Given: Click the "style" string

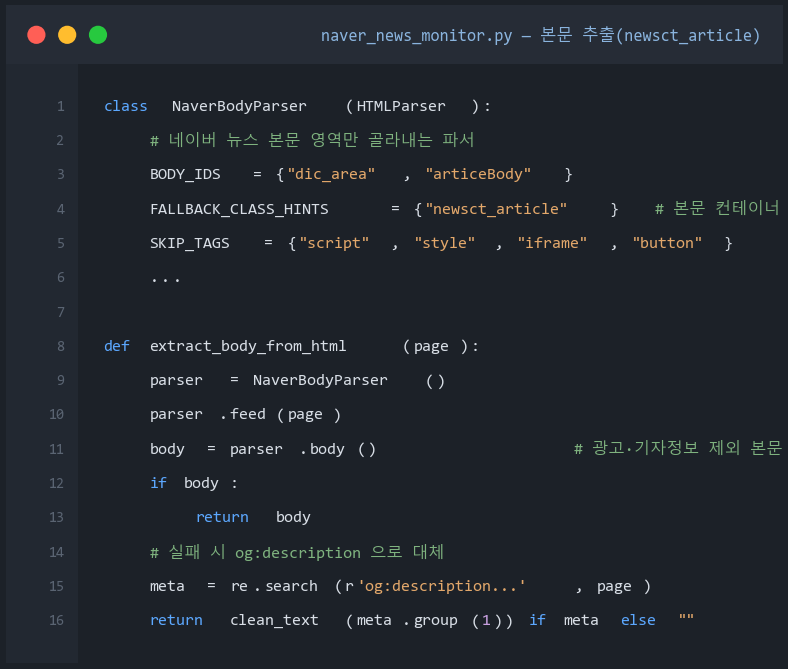Looking at the screenshot, I should point(445,243).
